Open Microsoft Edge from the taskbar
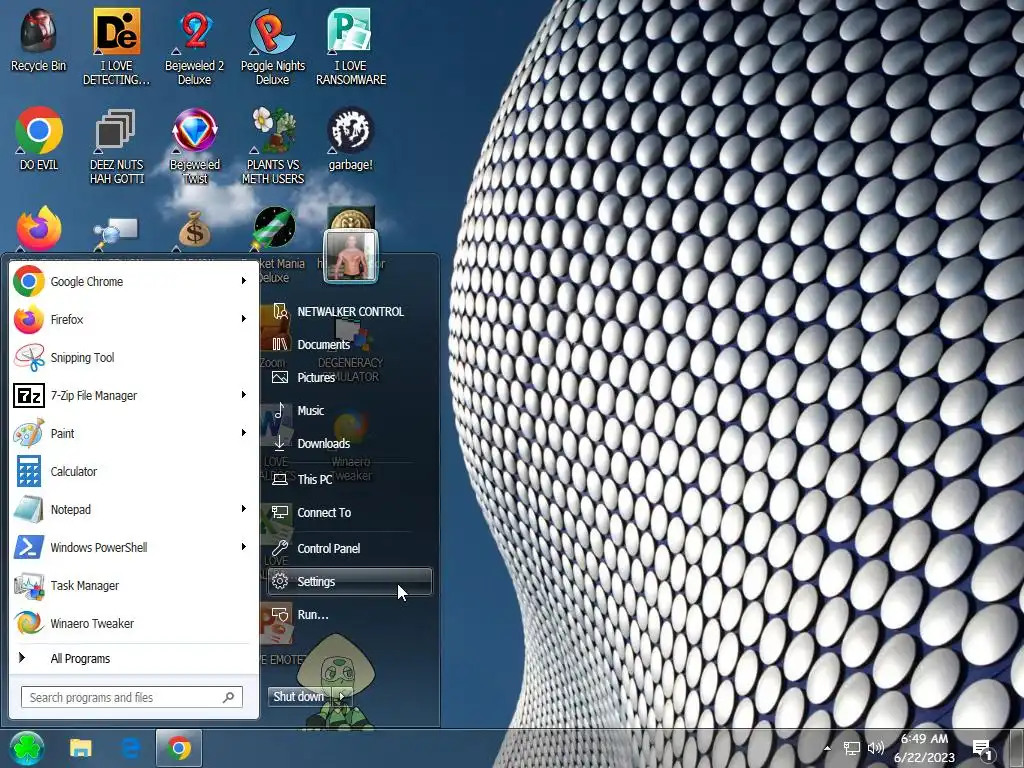The image size is (1024, 768). pyautogui.click(x=131, y=748)
